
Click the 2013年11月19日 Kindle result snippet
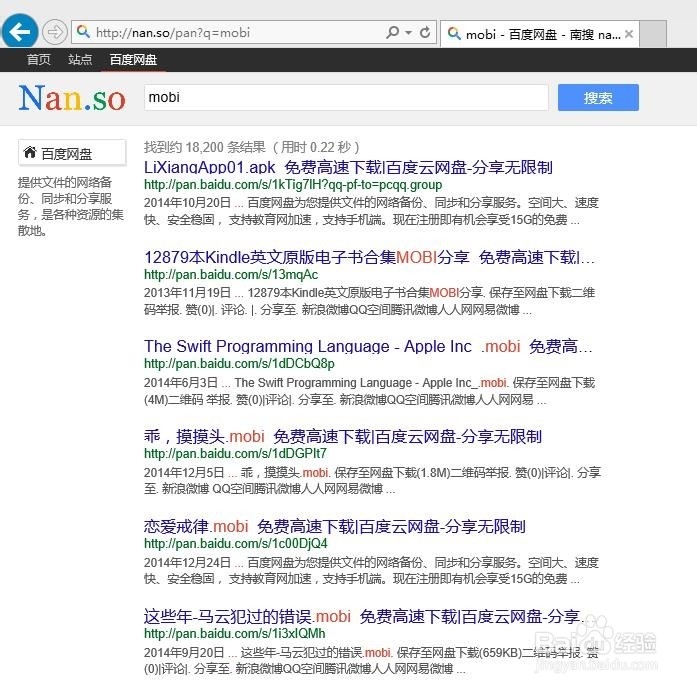point(369,301)
